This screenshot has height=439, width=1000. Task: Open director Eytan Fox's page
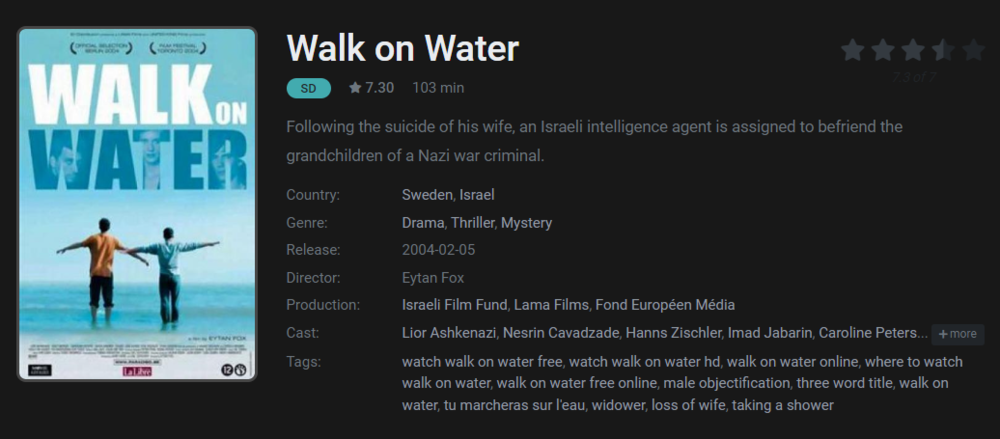coord(433,278)
